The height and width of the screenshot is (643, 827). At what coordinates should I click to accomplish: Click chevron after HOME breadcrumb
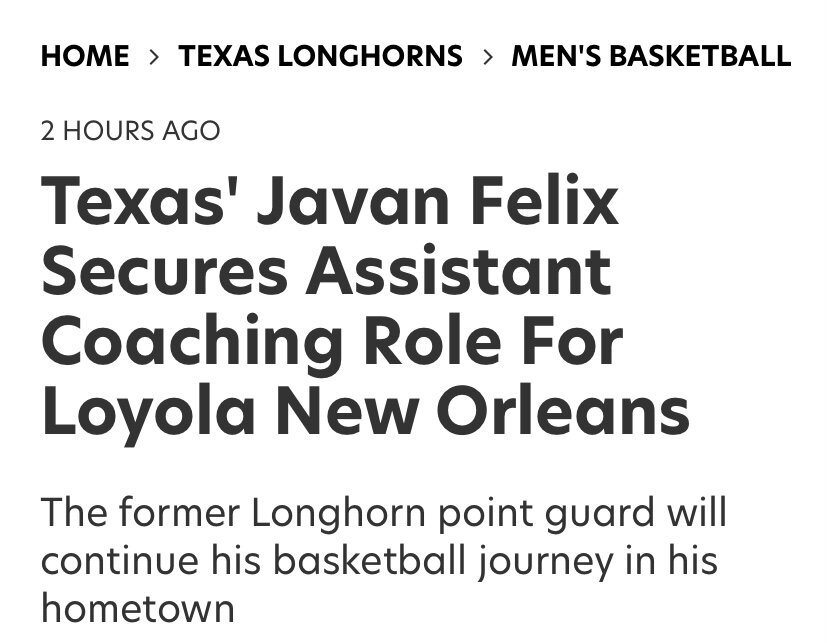coord(154,56)
